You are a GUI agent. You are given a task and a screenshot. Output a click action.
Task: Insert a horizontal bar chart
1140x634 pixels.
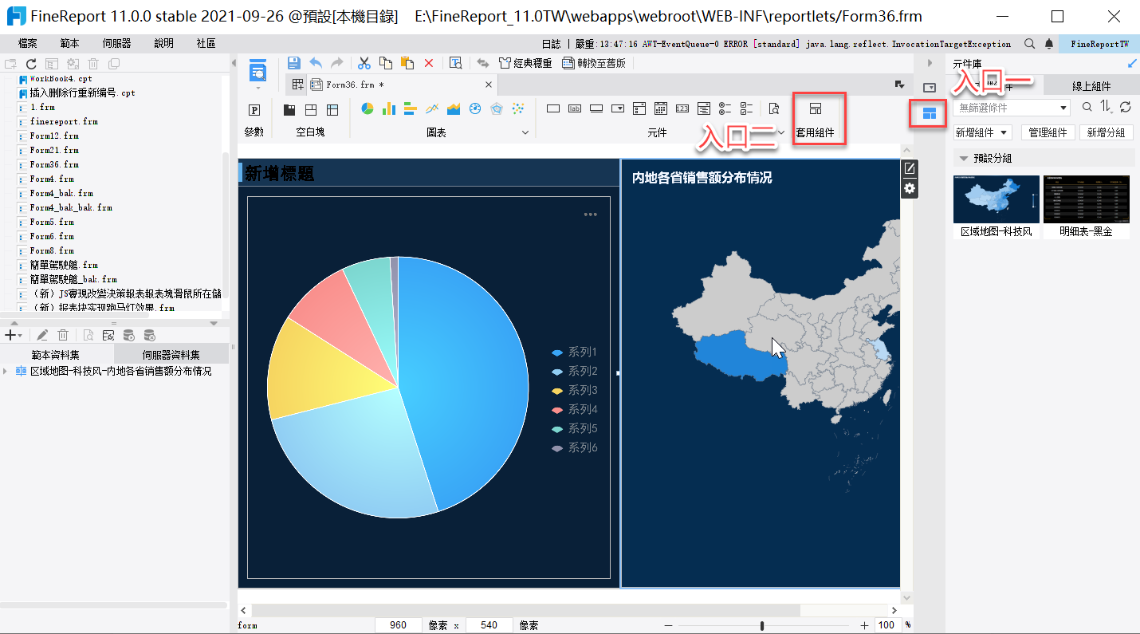pos(410,109)
